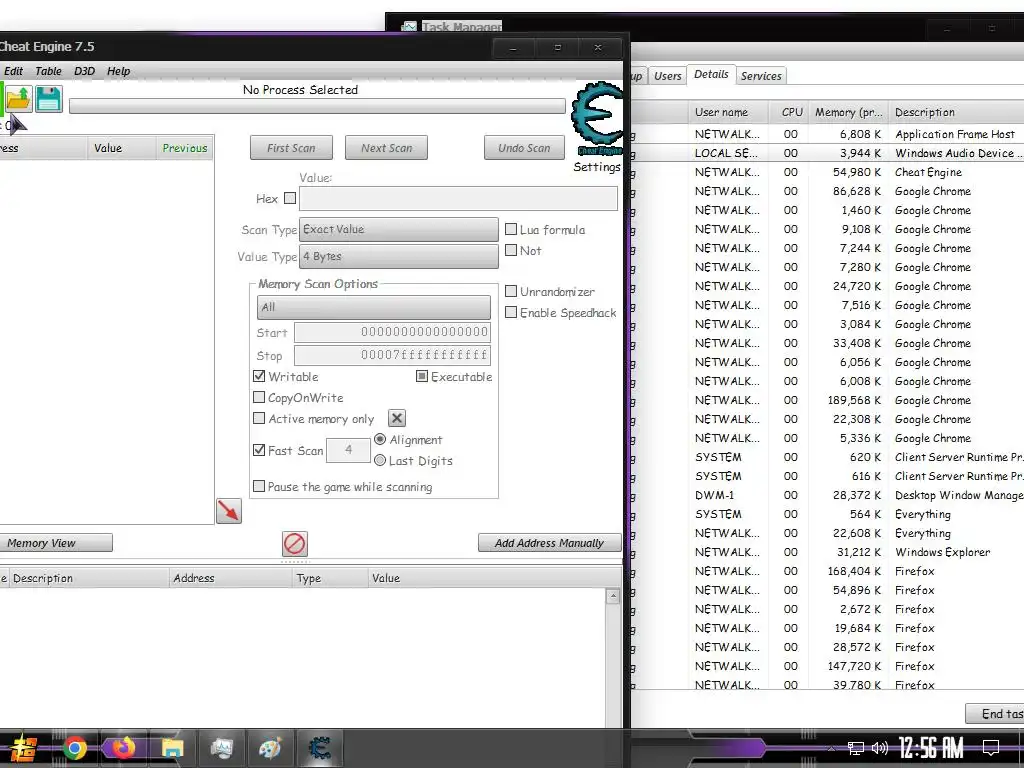
Task: Open Cheat Engine settings logo
Action: [597, 118]
